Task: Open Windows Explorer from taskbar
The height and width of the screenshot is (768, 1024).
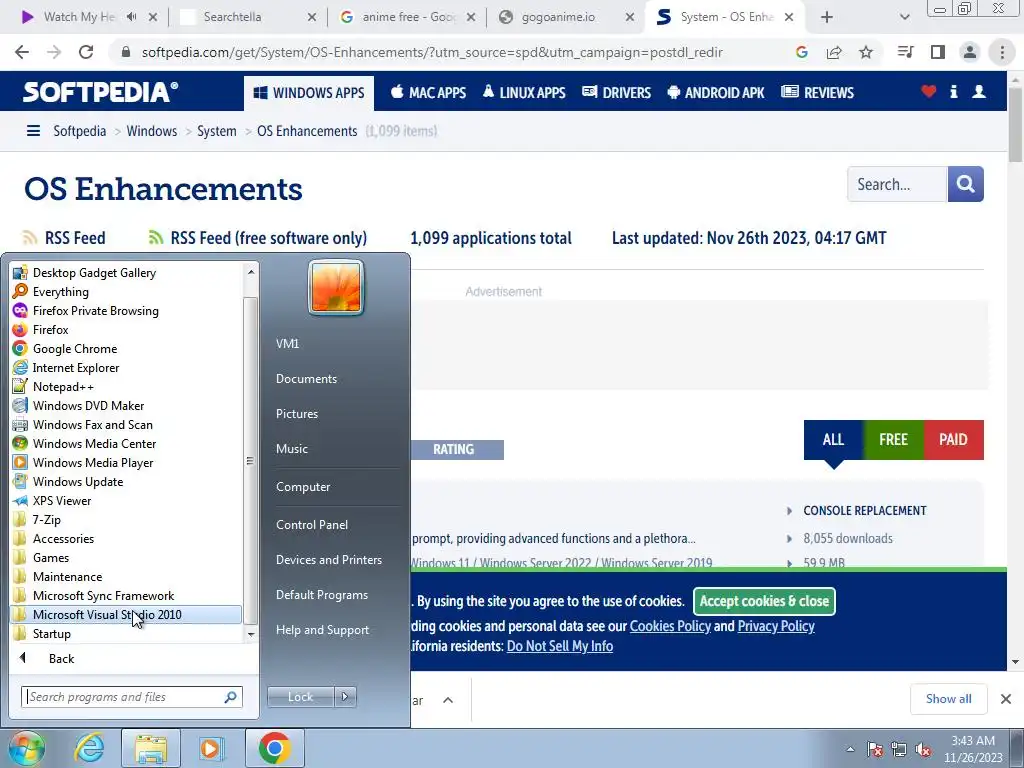Action: (x=151, y=748)
